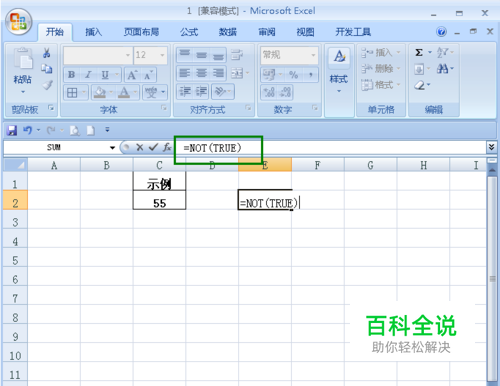This screenshot has width=500, height=386.
Task: Open number format dropdown 常规
Action: 313,55
